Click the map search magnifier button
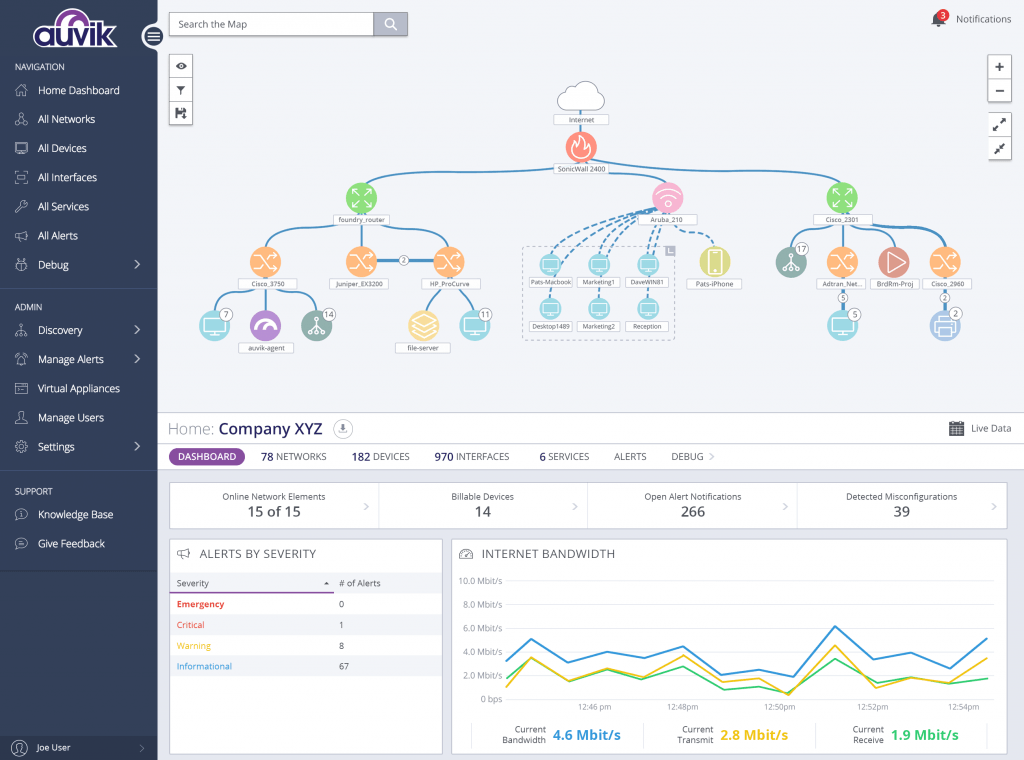Viewport: 1024px width, 760px height. point(391,24)
